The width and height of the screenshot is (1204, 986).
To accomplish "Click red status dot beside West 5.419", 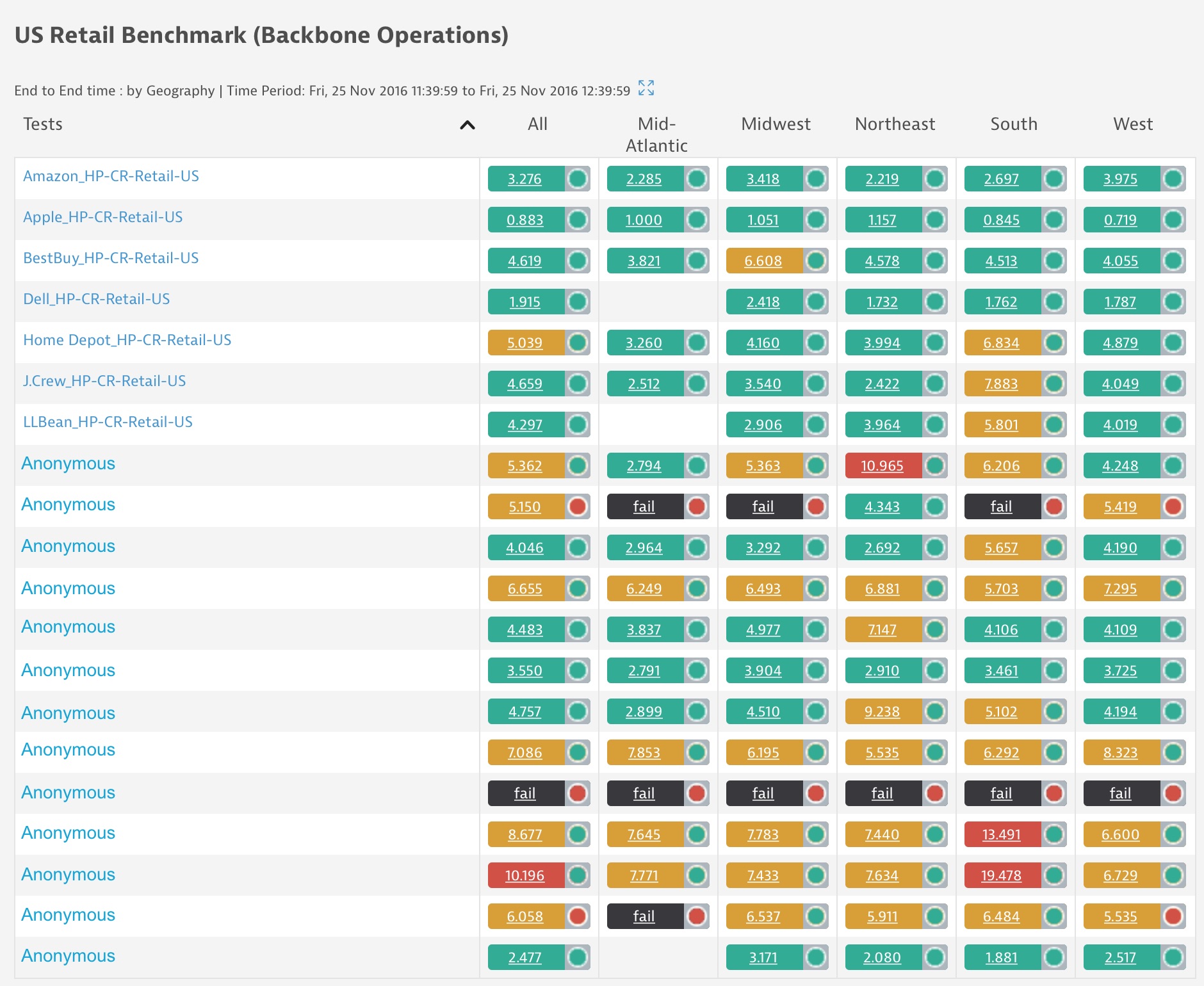I will [1173, 506].
